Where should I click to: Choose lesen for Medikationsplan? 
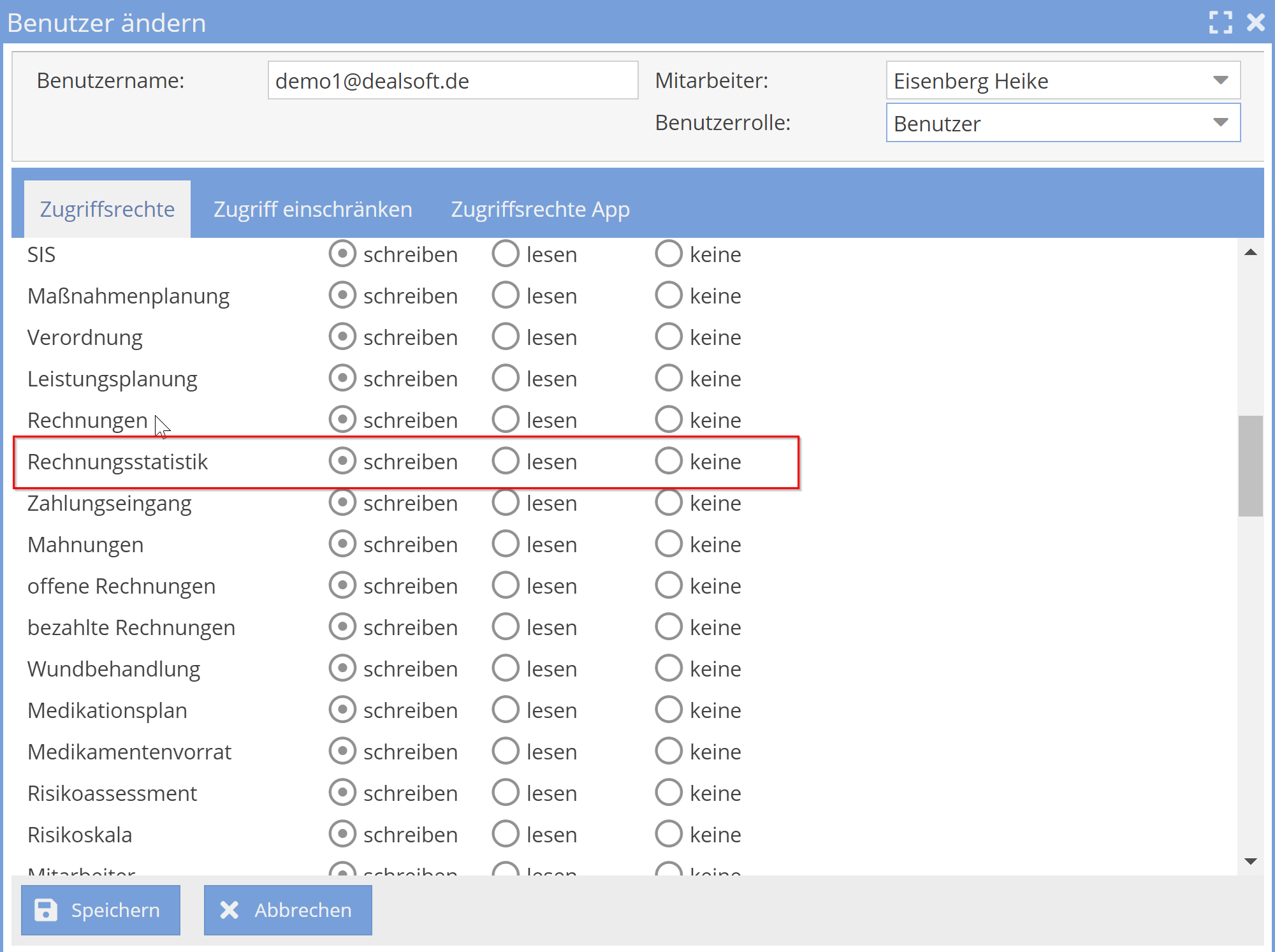click(x=506, y=710)
